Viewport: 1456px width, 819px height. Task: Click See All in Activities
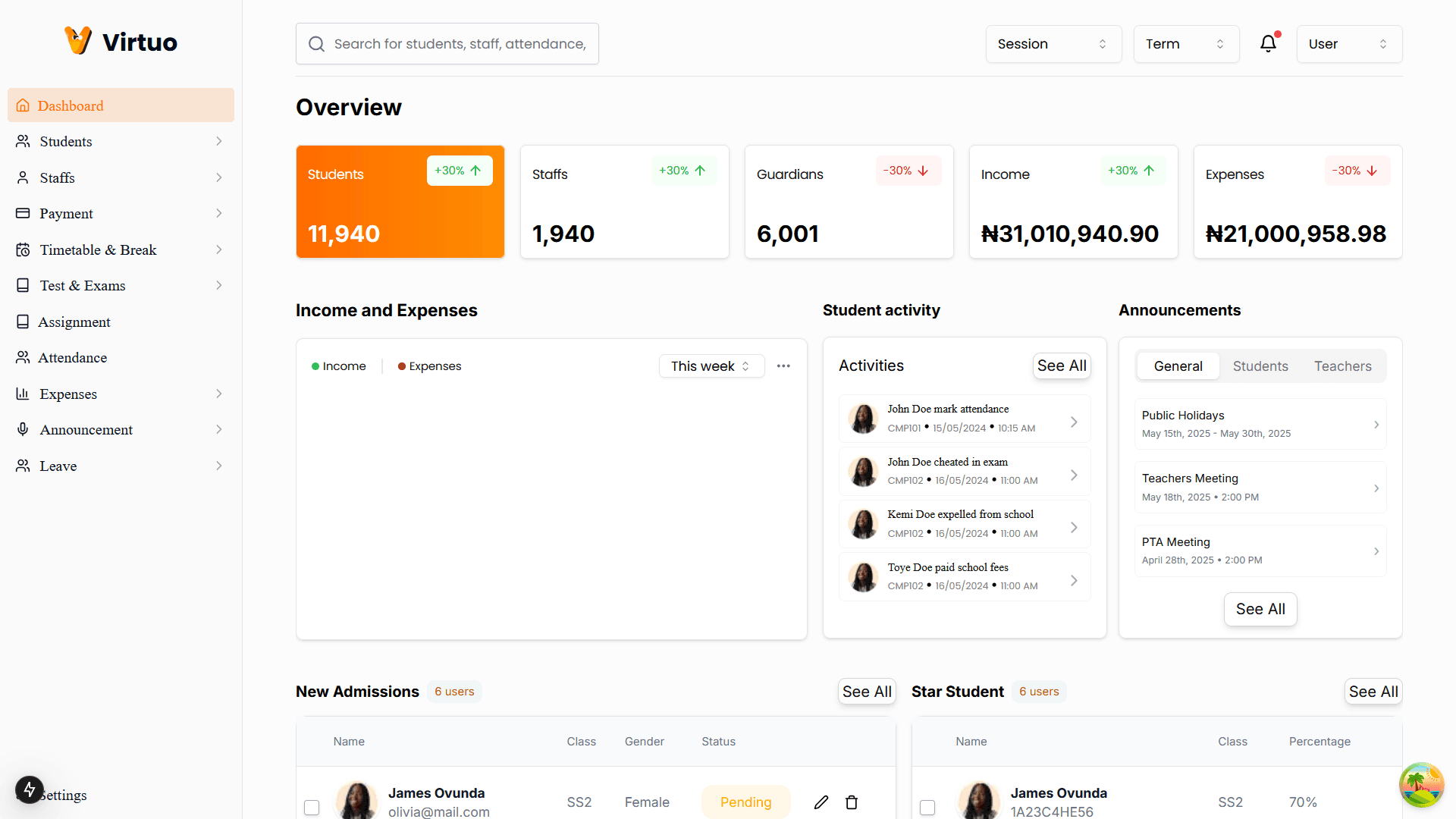1062,366
